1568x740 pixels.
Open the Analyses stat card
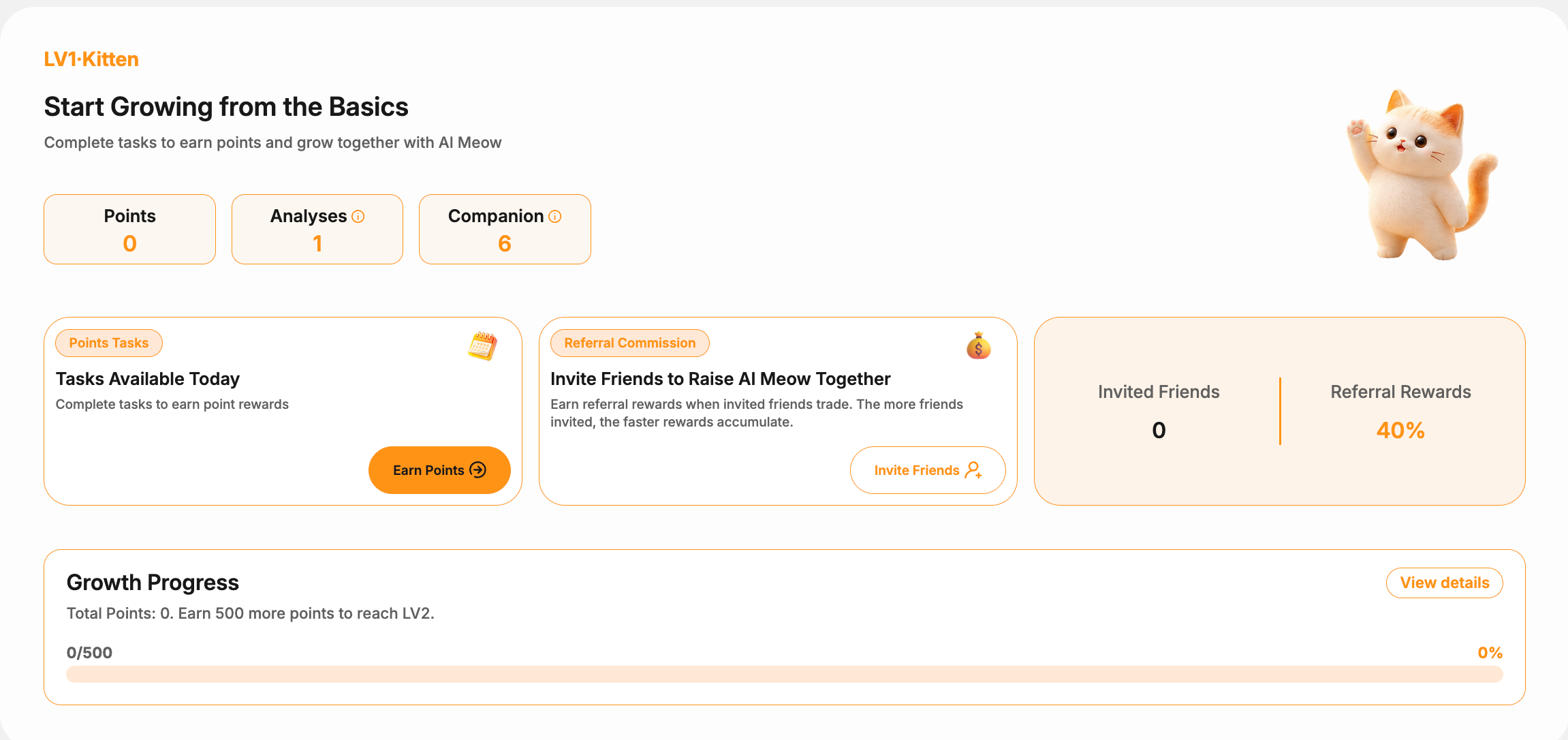317,230
